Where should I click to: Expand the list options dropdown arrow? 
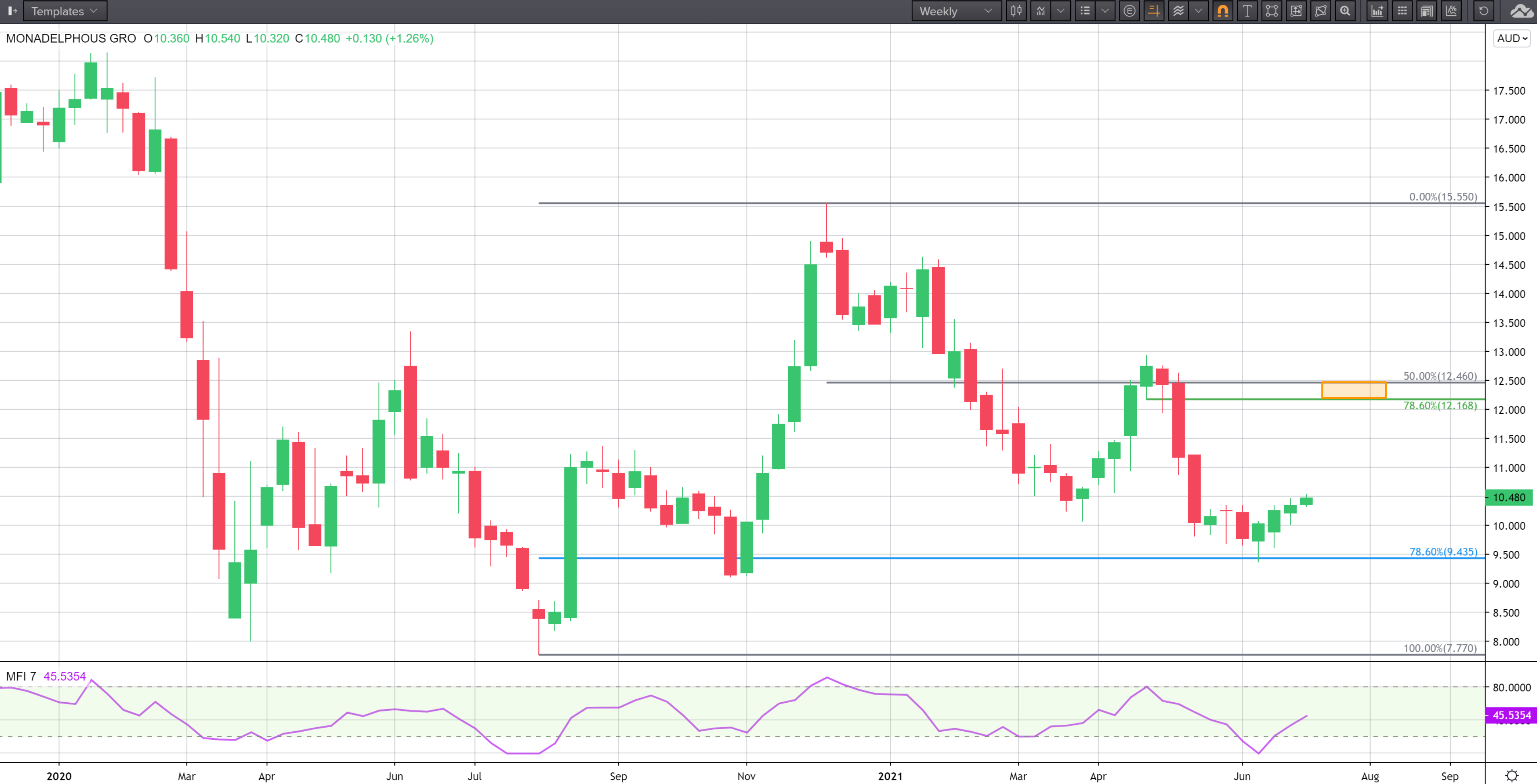[1105, 11]
